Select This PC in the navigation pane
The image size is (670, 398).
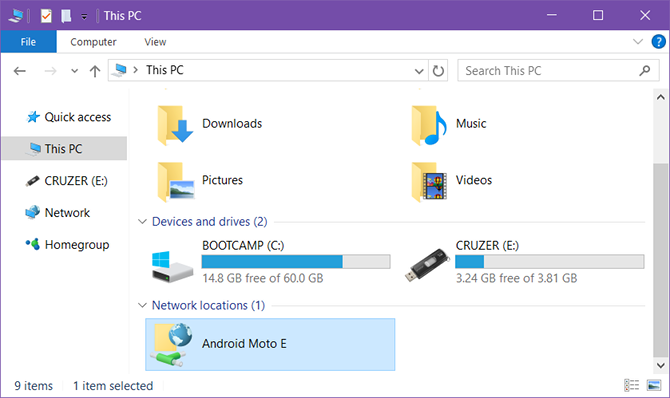click(x=64, y=149)
